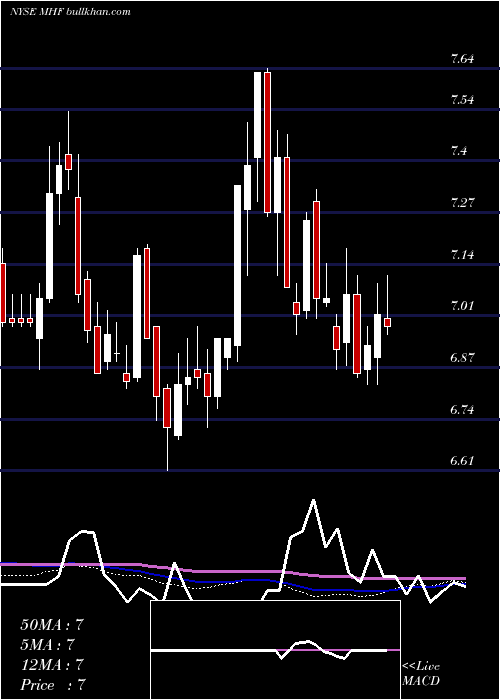Select the 7.54 price axis label

(462, 100)
